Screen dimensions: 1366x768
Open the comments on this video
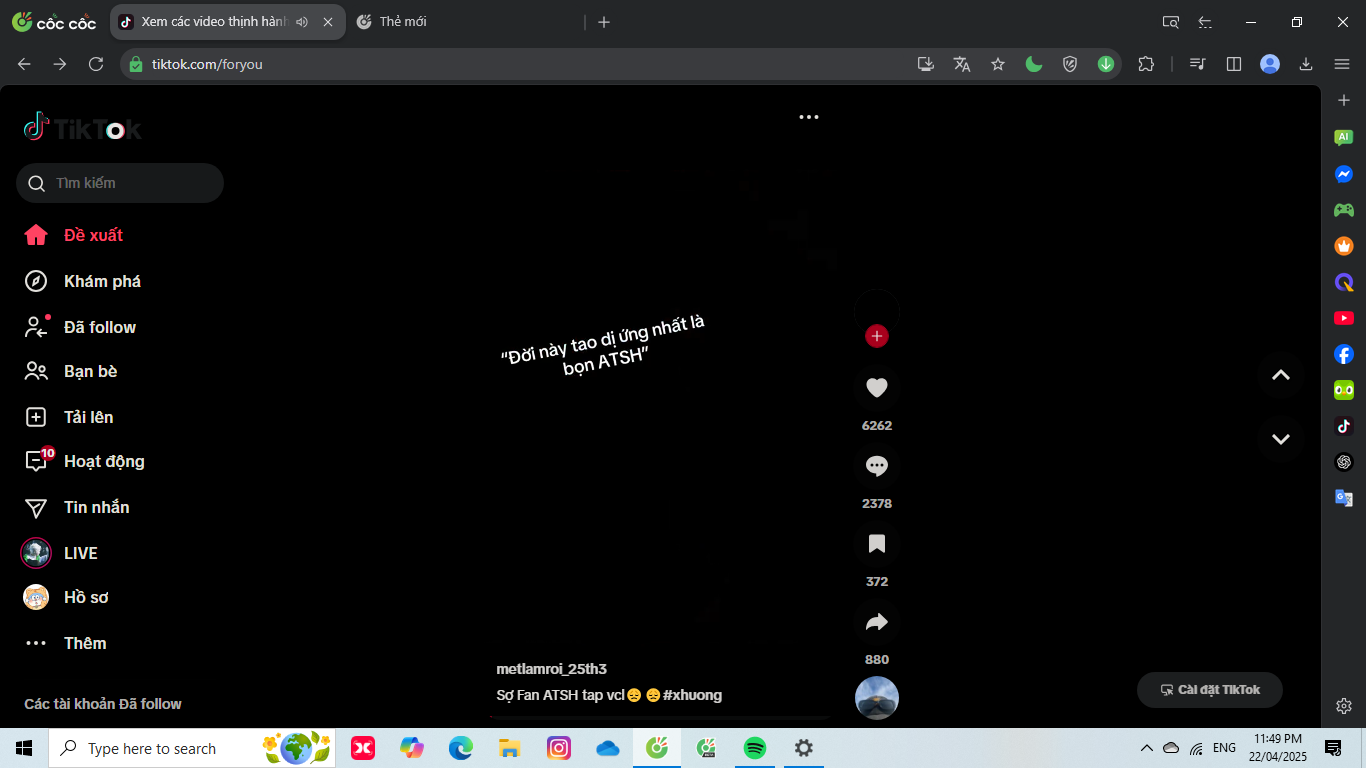tap(877, 466)
